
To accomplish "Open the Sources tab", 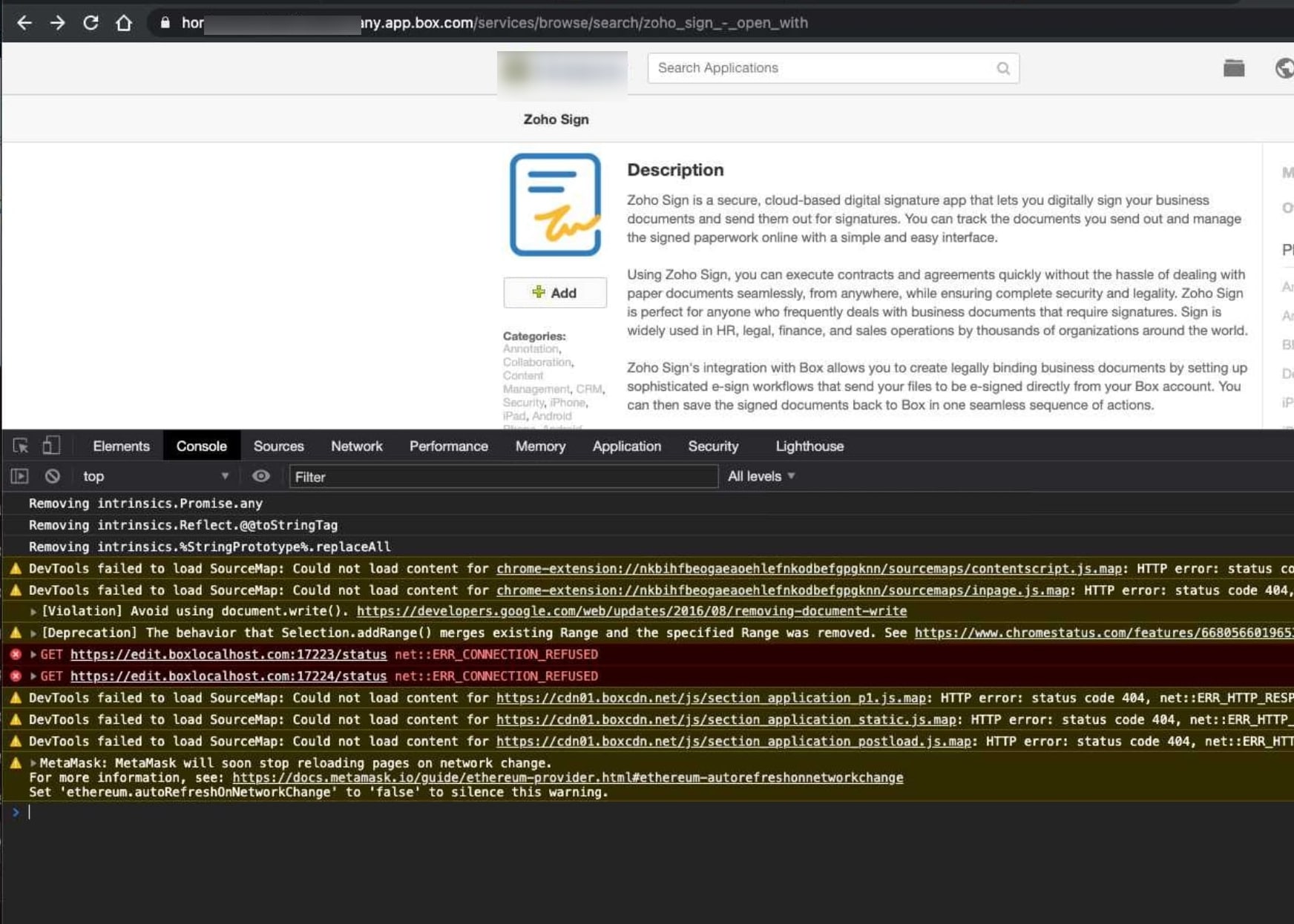I will click(x=278, y=446).
